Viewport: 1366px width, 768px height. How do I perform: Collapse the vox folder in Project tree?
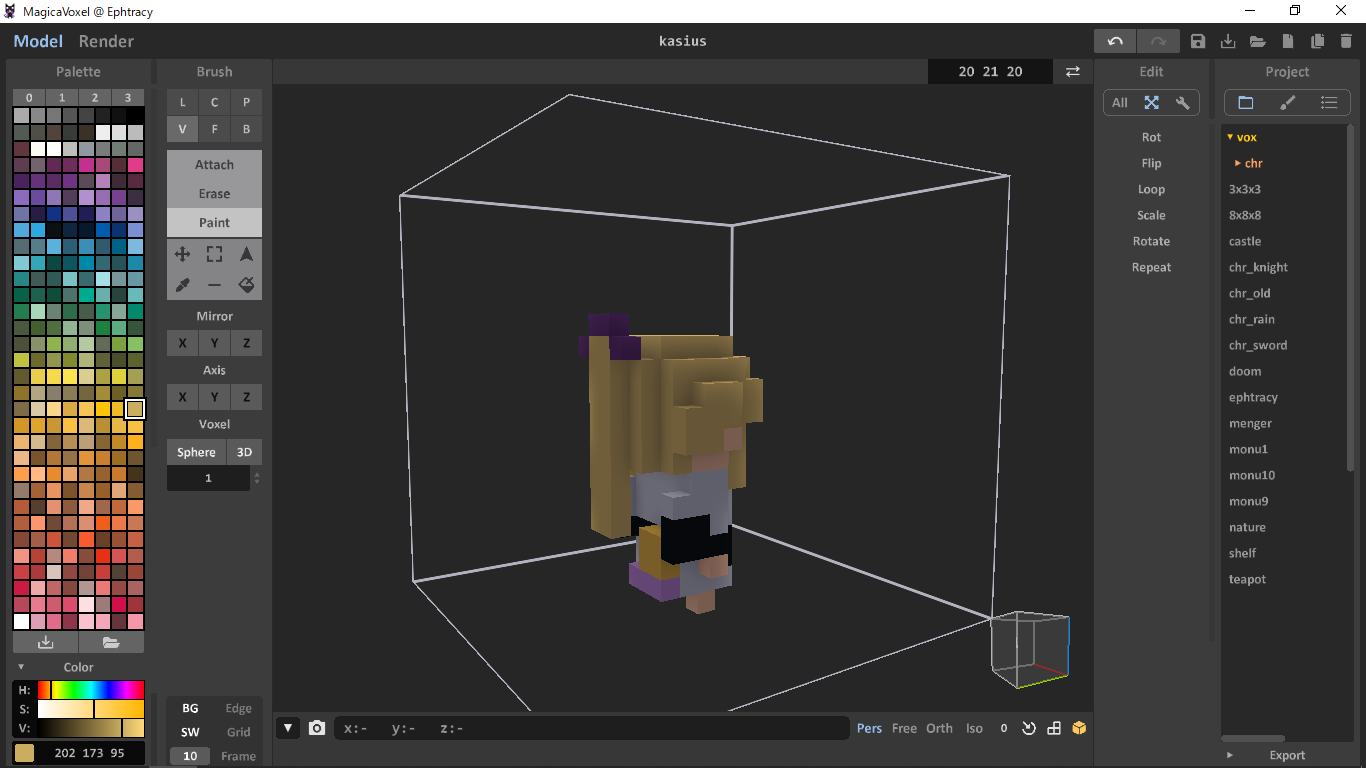[x=1230, y=137]
